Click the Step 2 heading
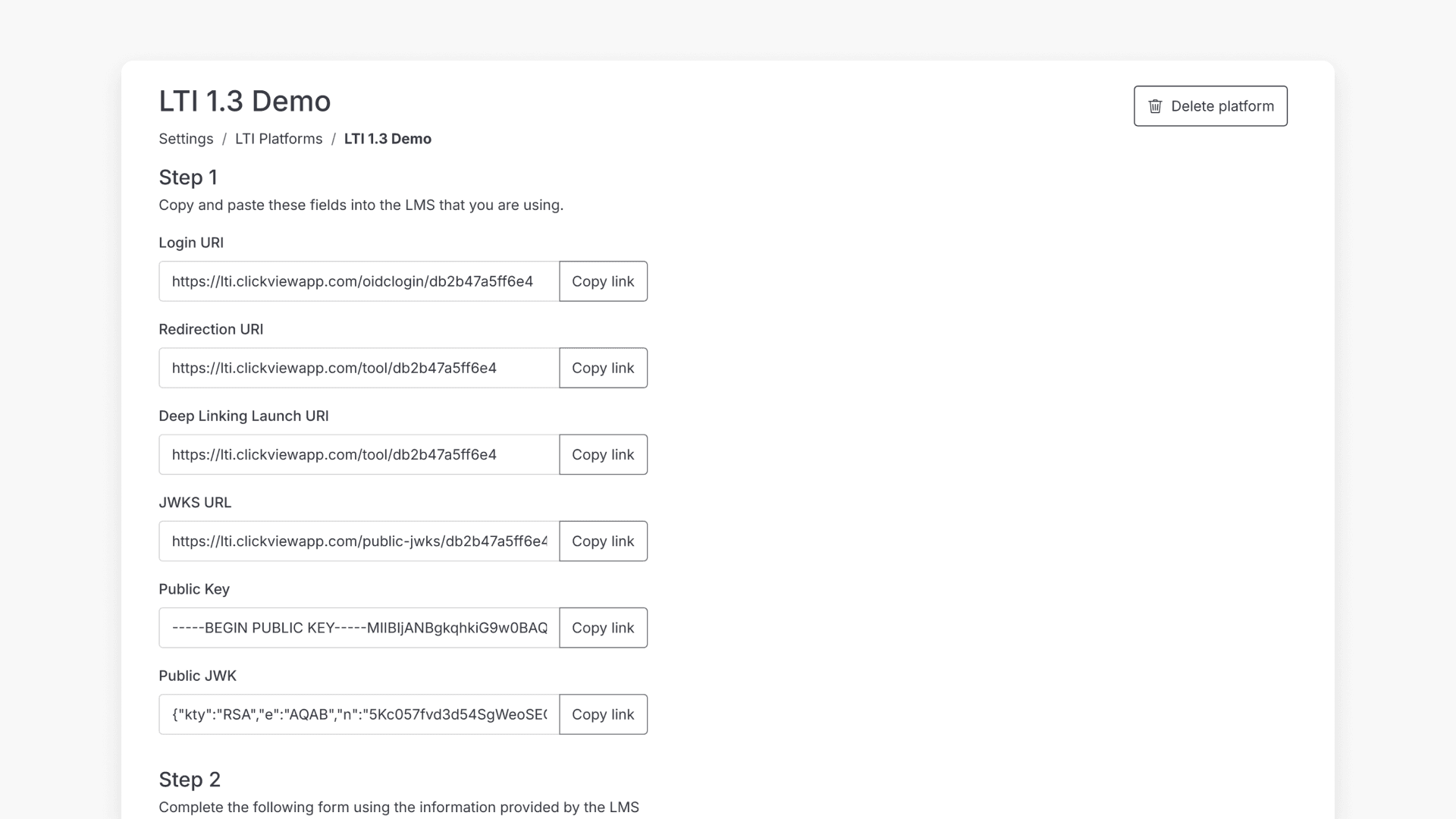 (190, 780)
